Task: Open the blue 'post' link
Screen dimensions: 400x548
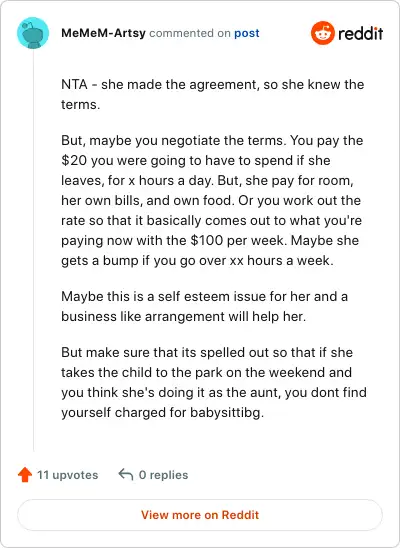Action: tap(247, 33)
